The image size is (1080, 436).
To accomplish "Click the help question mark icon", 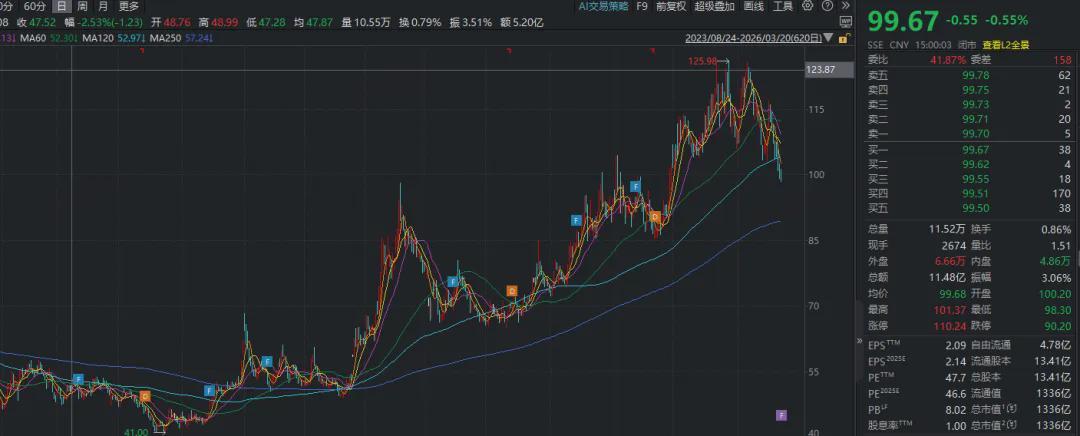I will (x=826, y=6).
